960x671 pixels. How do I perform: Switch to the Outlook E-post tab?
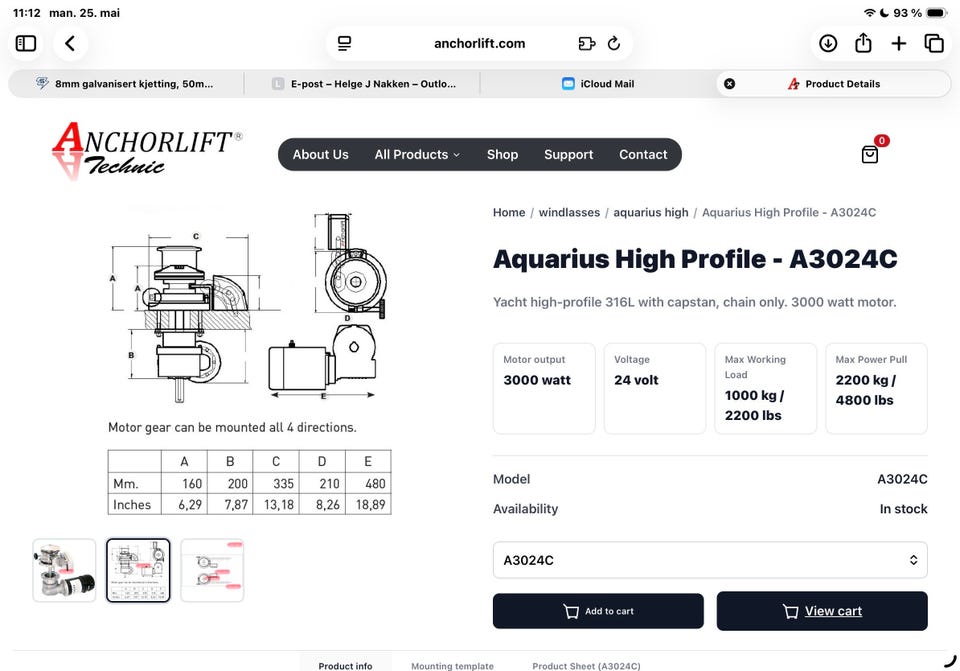(x=362, y=84)
